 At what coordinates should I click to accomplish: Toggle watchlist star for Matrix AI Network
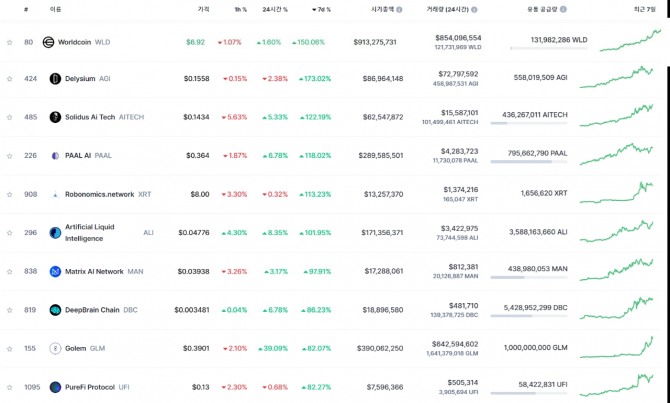[10, 271]
